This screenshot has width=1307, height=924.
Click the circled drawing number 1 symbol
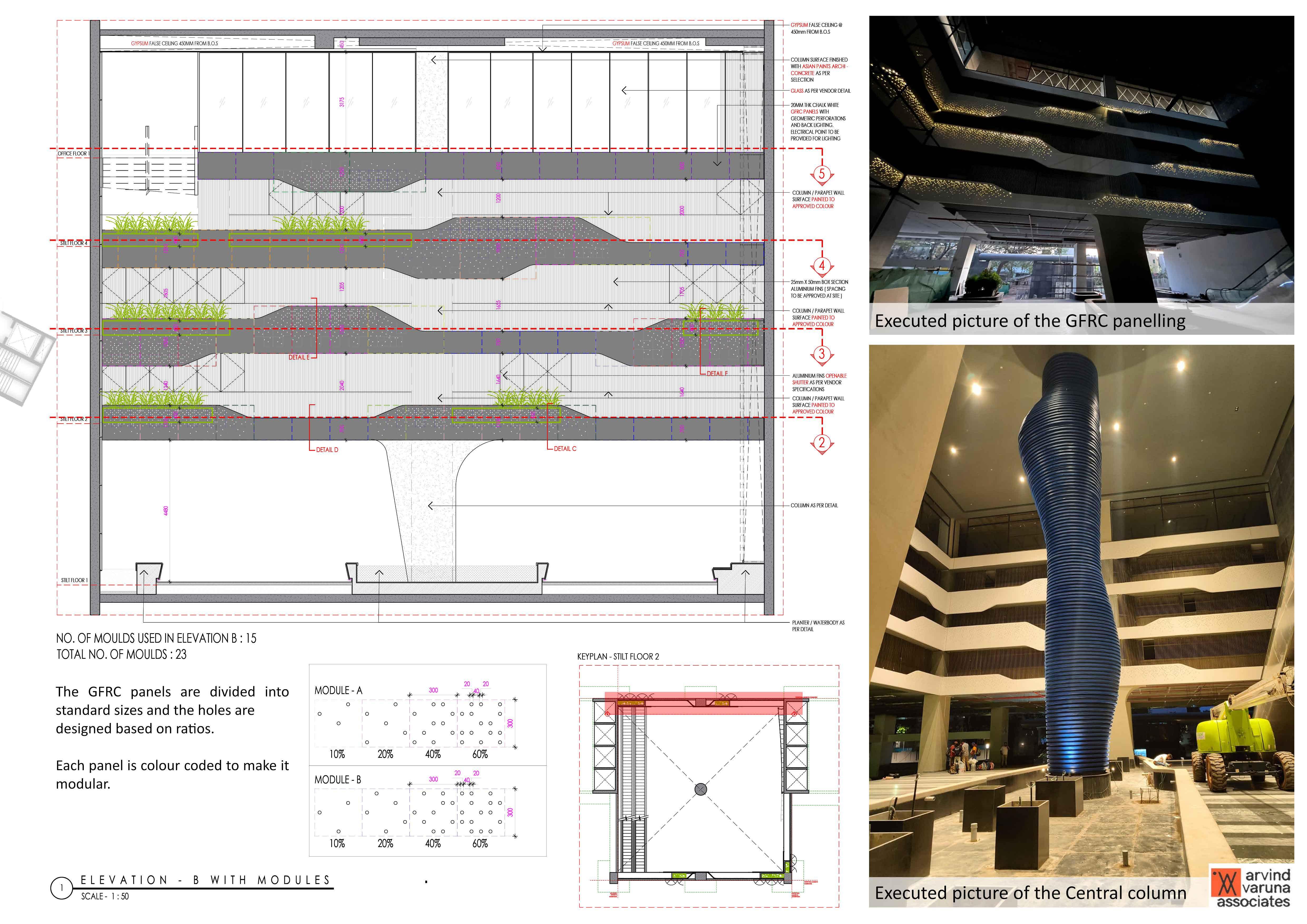61,888
